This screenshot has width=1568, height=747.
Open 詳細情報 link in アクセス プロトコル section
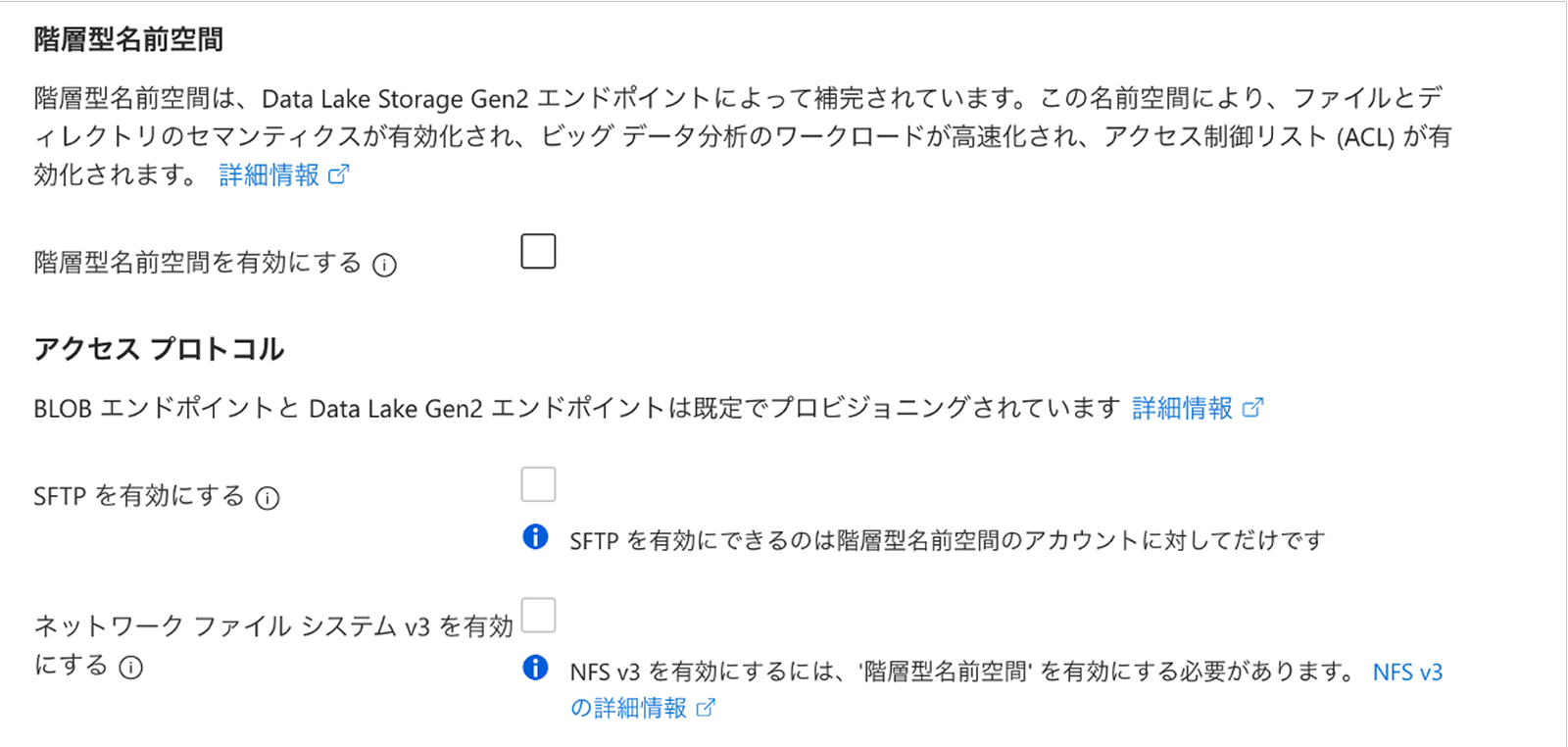[x=1182, y=408]
